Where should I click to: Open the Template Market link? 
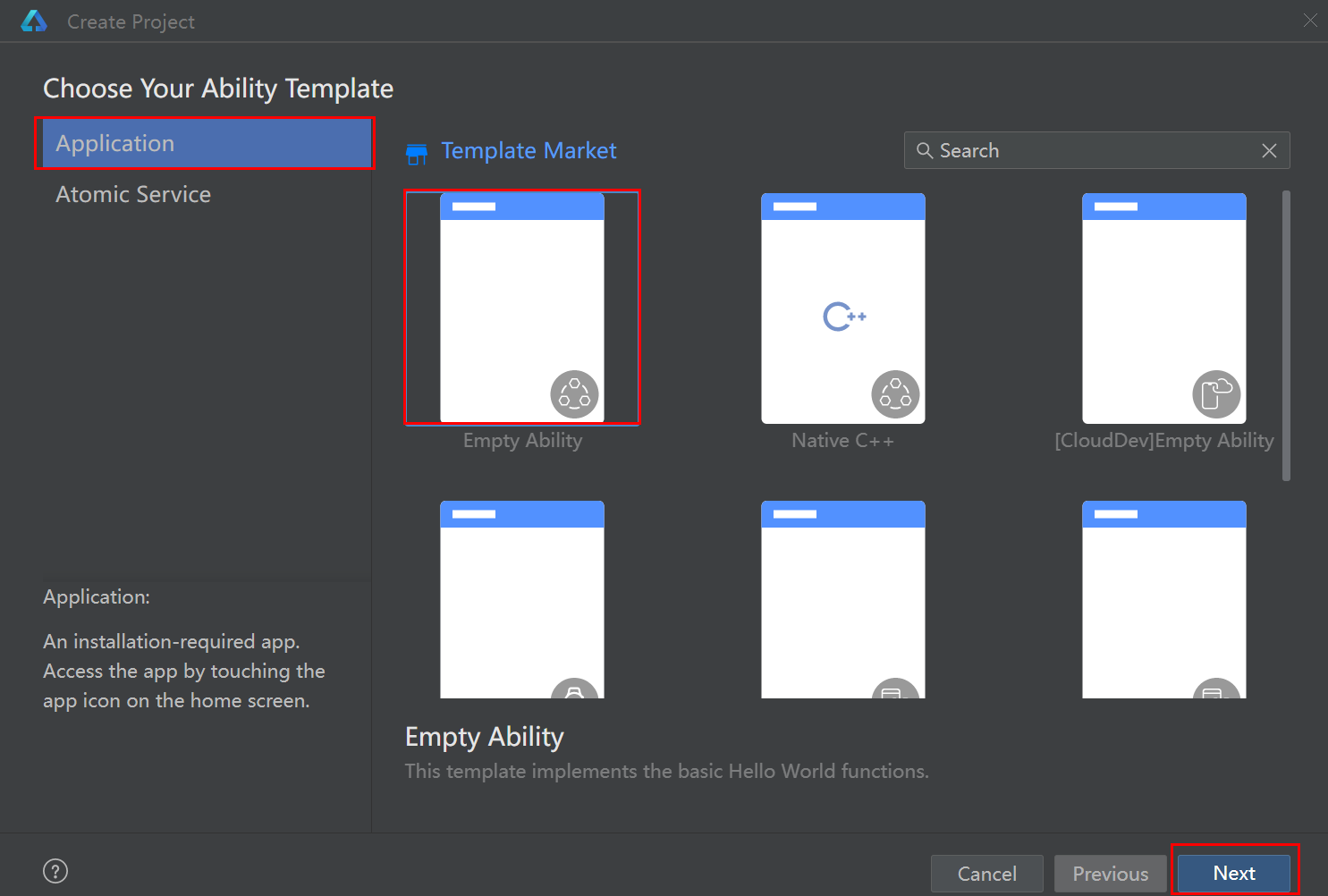[529, 150]
